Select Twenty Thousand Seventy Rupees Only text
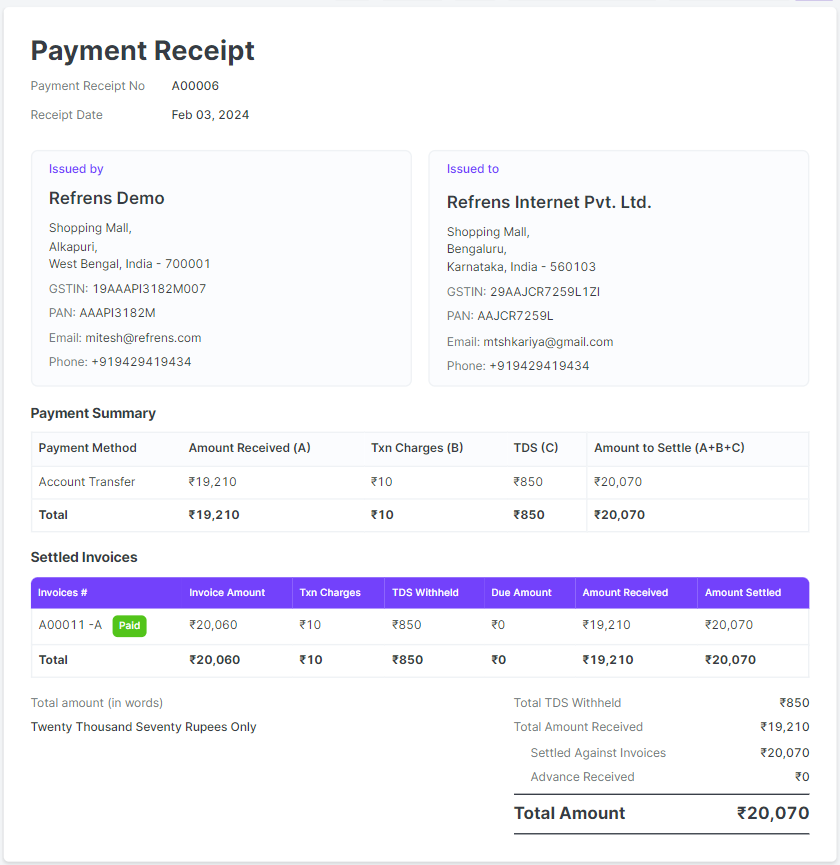The height and width of the screenshot is (865, 840). click(x=143, y=727)
